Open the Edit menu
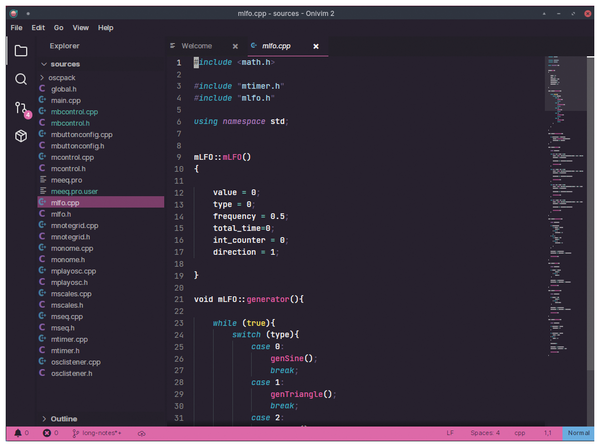Screen dimensions: 600x447 coord(38,28)
